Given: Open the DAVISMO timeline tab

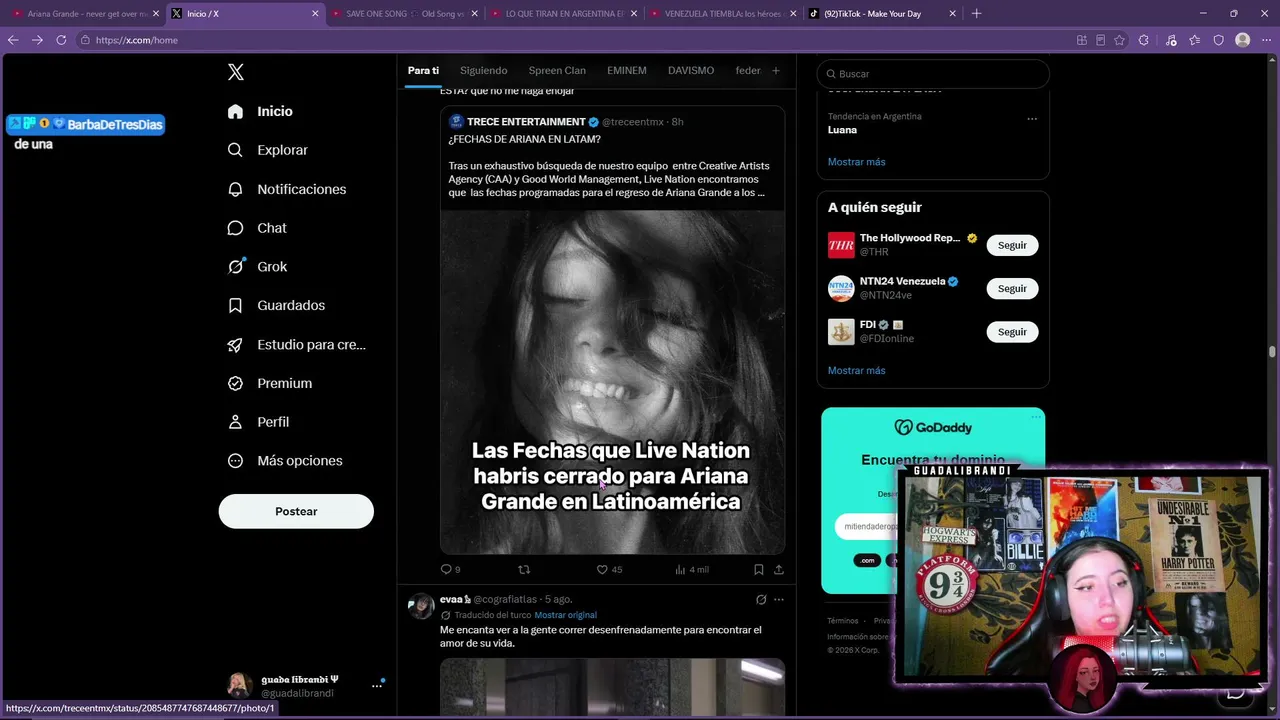Looking at the screenshot, I should pyautogui.click(x=691, y=71).
